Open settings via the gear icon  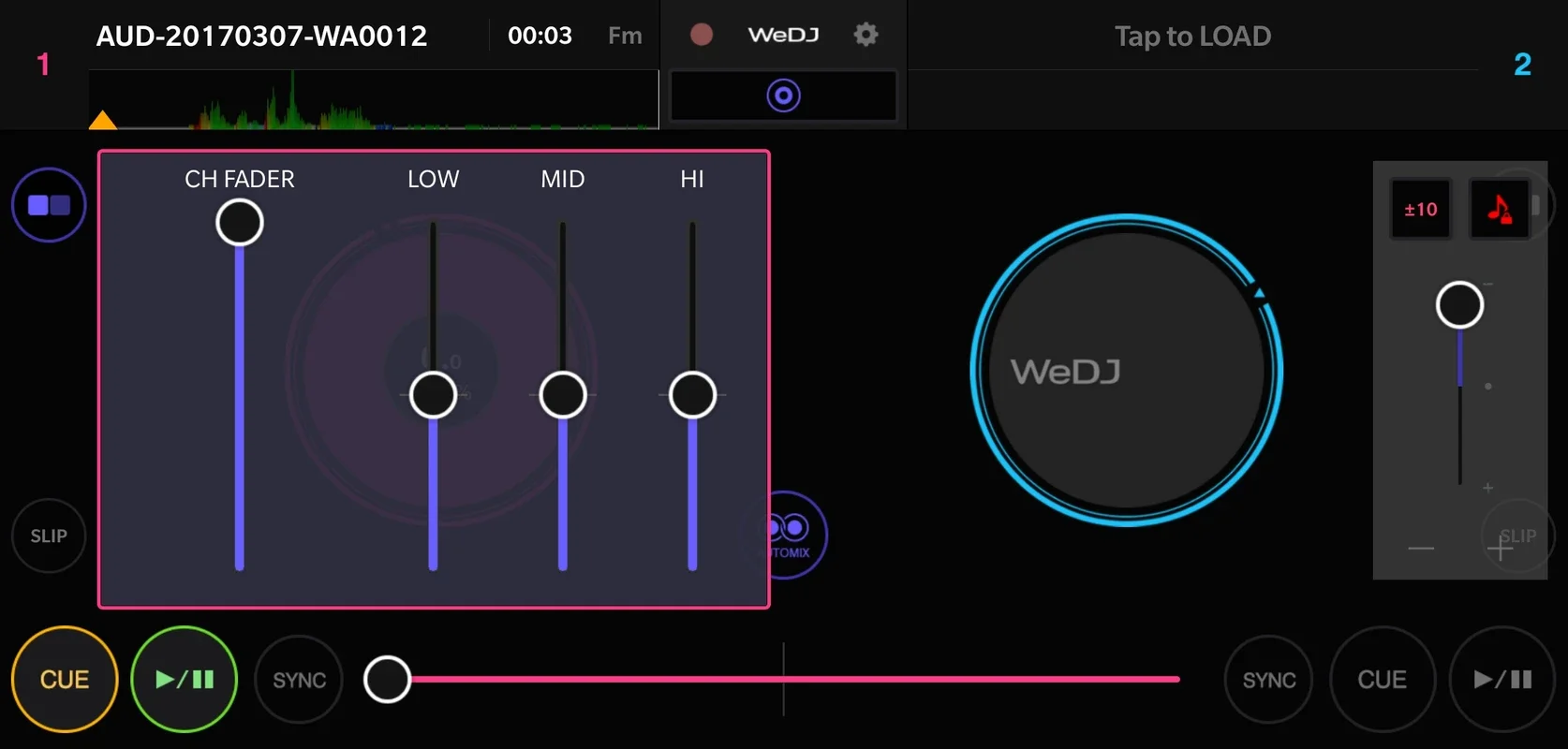[865, 35]
